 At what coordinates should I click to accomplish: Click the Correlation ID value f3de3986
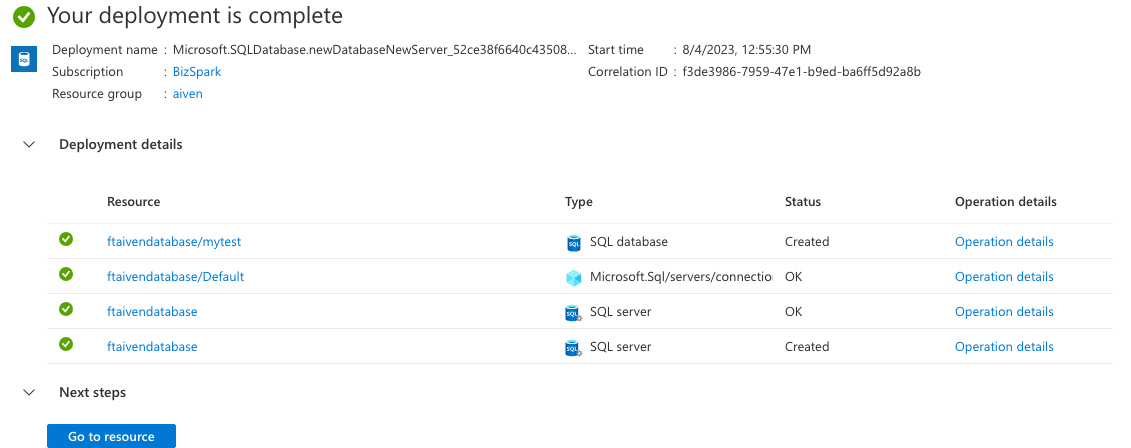click(x=801, y=71)
